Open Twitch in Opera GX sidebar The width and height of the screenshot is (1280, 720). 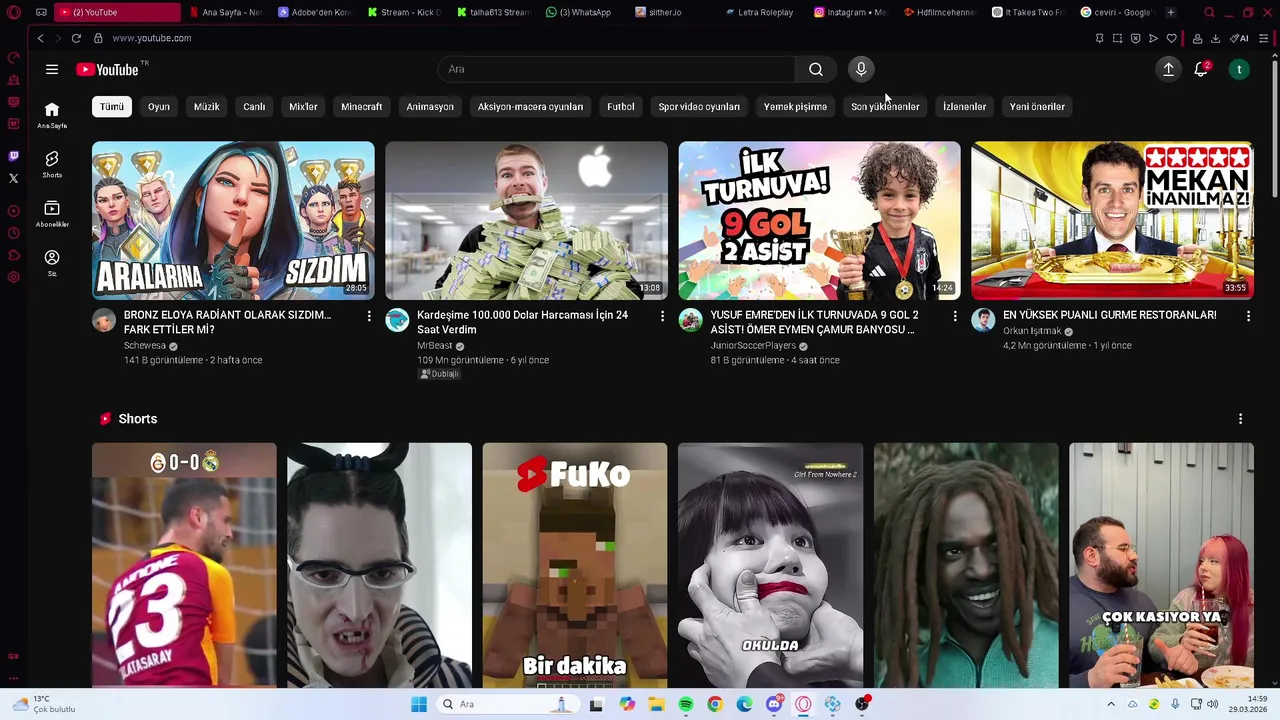[x=13, y=156]
